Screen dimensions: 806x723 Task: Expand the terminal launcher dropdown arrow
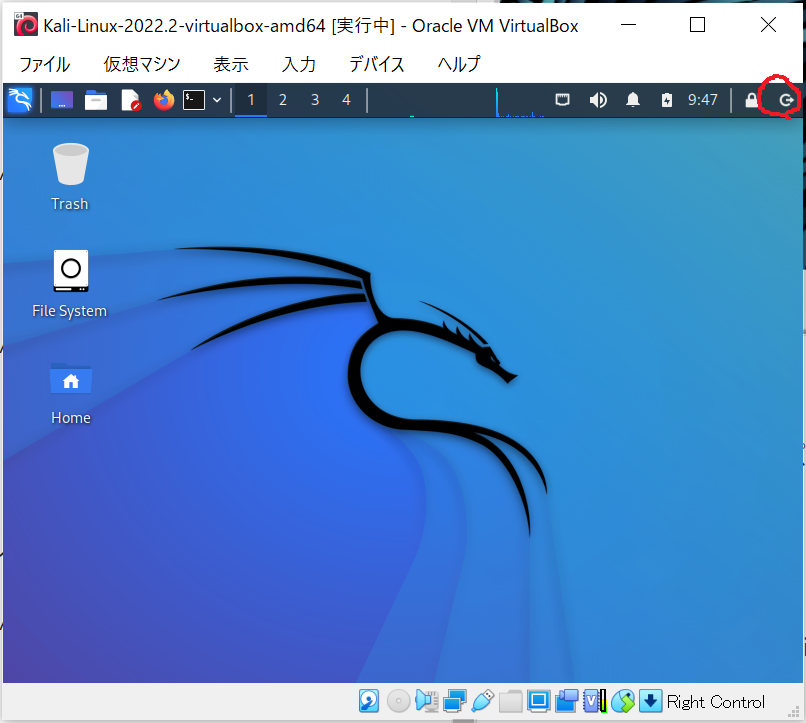[x=217, y=100]
